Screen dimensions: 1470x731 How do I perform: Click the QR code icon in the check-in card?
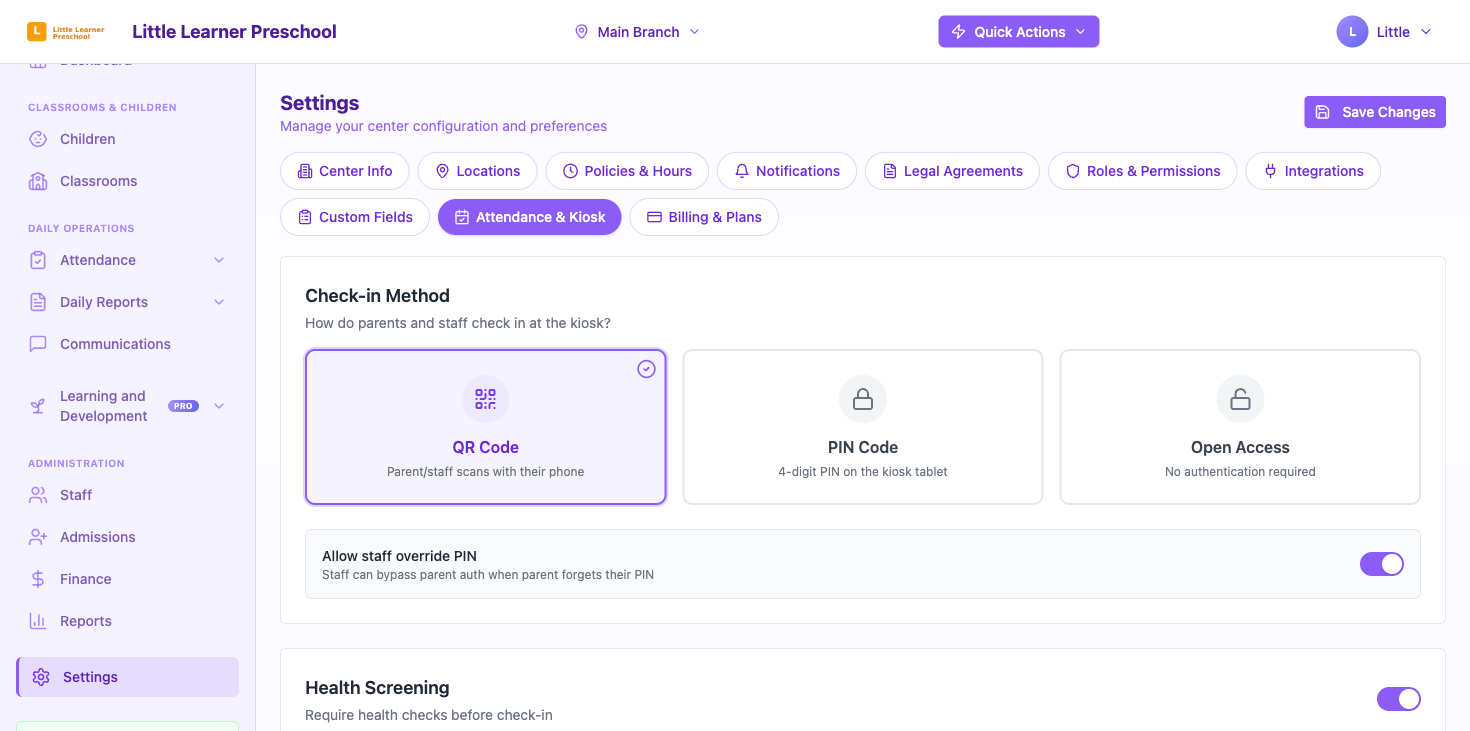485,399
